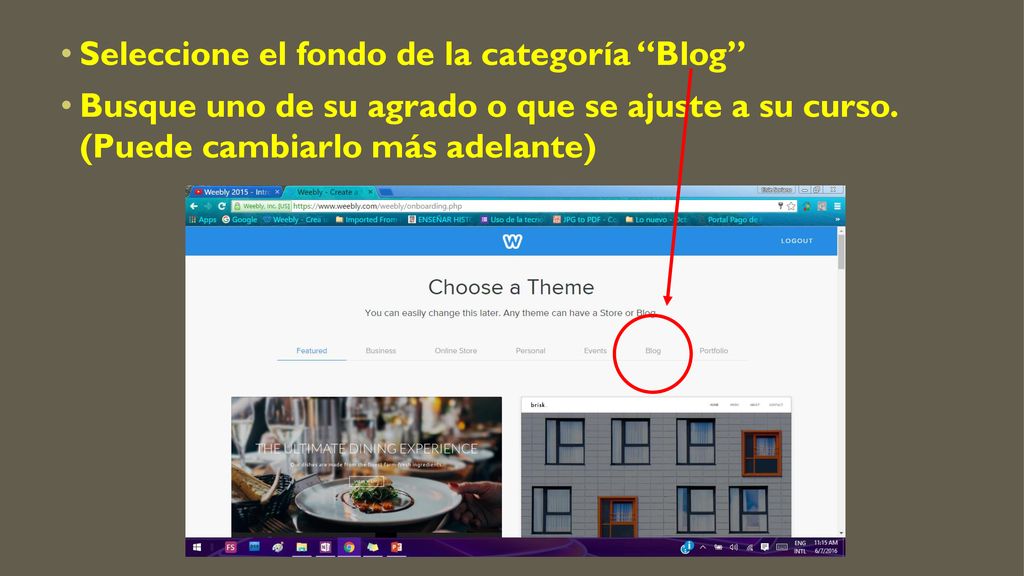Bookmark the page with the star icon
Image resolution: width=1024 pixels, height=576 pixels.
point(791,206)
